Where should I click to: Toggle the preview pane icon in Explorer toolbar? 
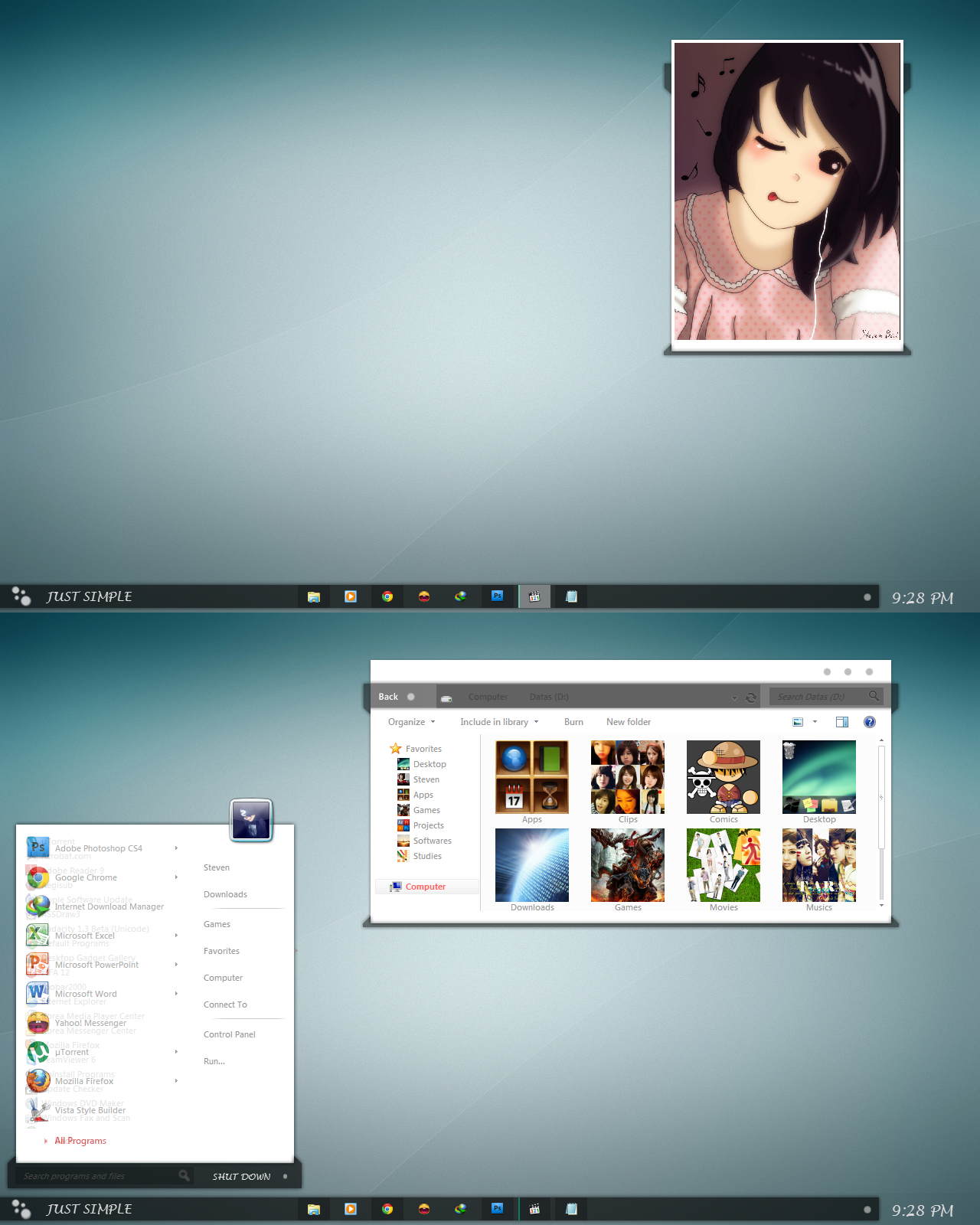[x=842, y=722]
